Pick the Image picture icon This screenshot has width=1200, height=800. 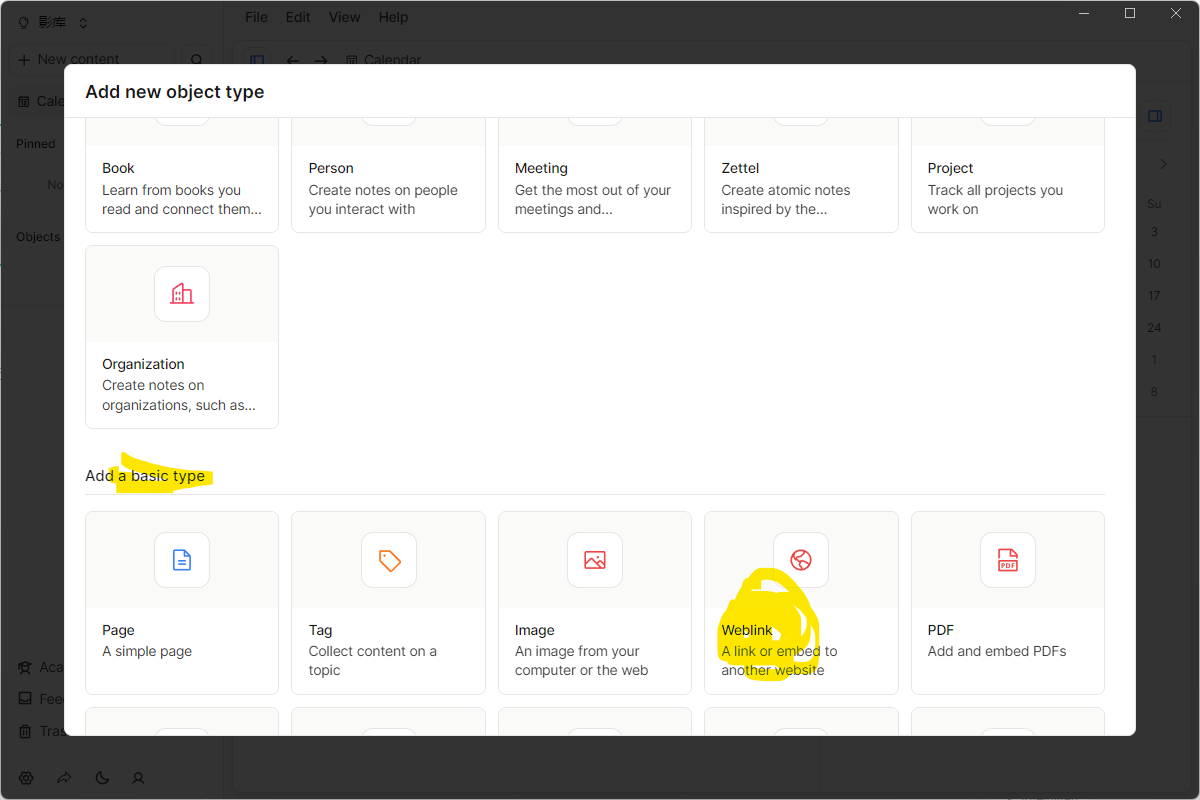pos(595,560)
